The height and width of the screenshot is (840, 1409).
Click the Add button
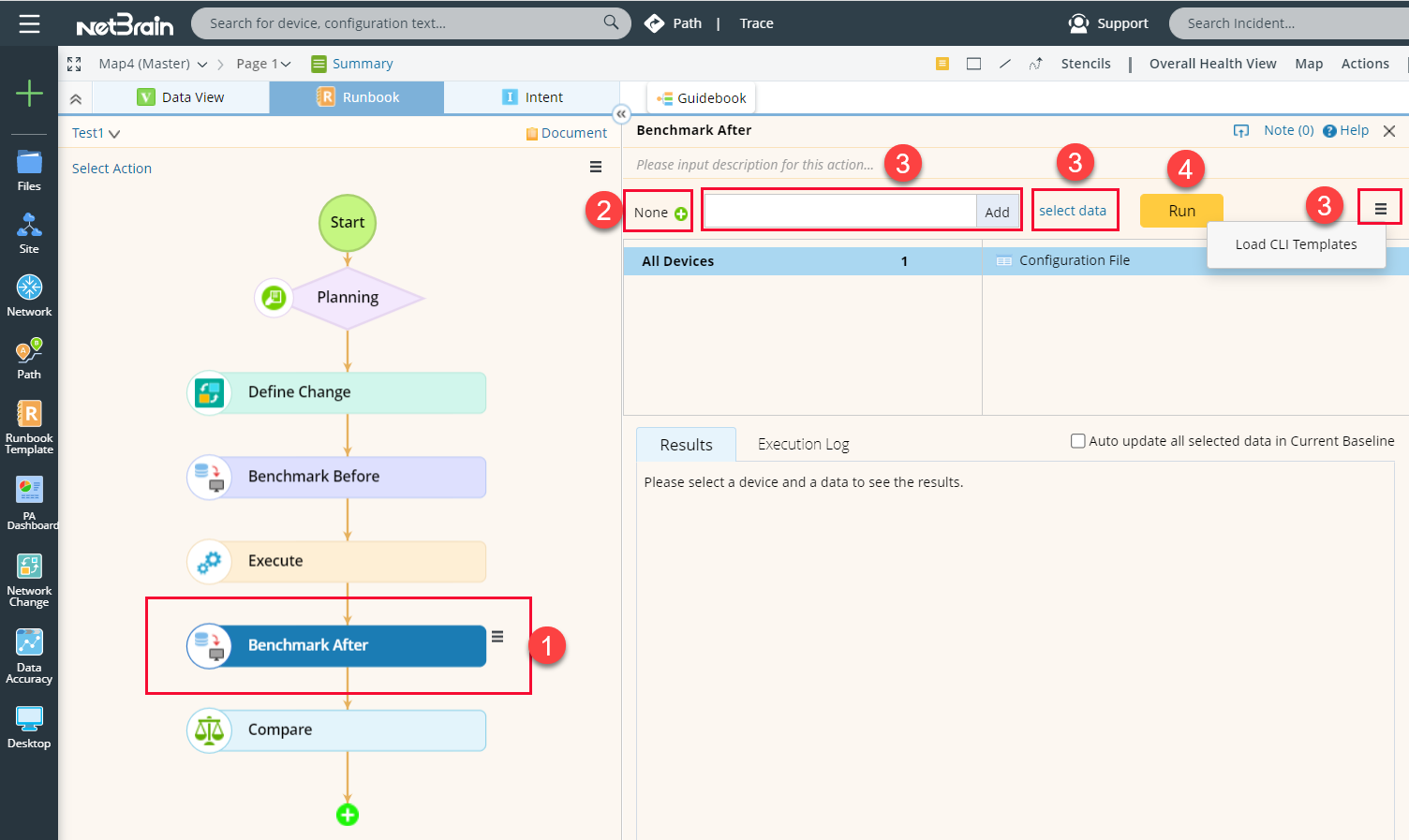(997, 213)
